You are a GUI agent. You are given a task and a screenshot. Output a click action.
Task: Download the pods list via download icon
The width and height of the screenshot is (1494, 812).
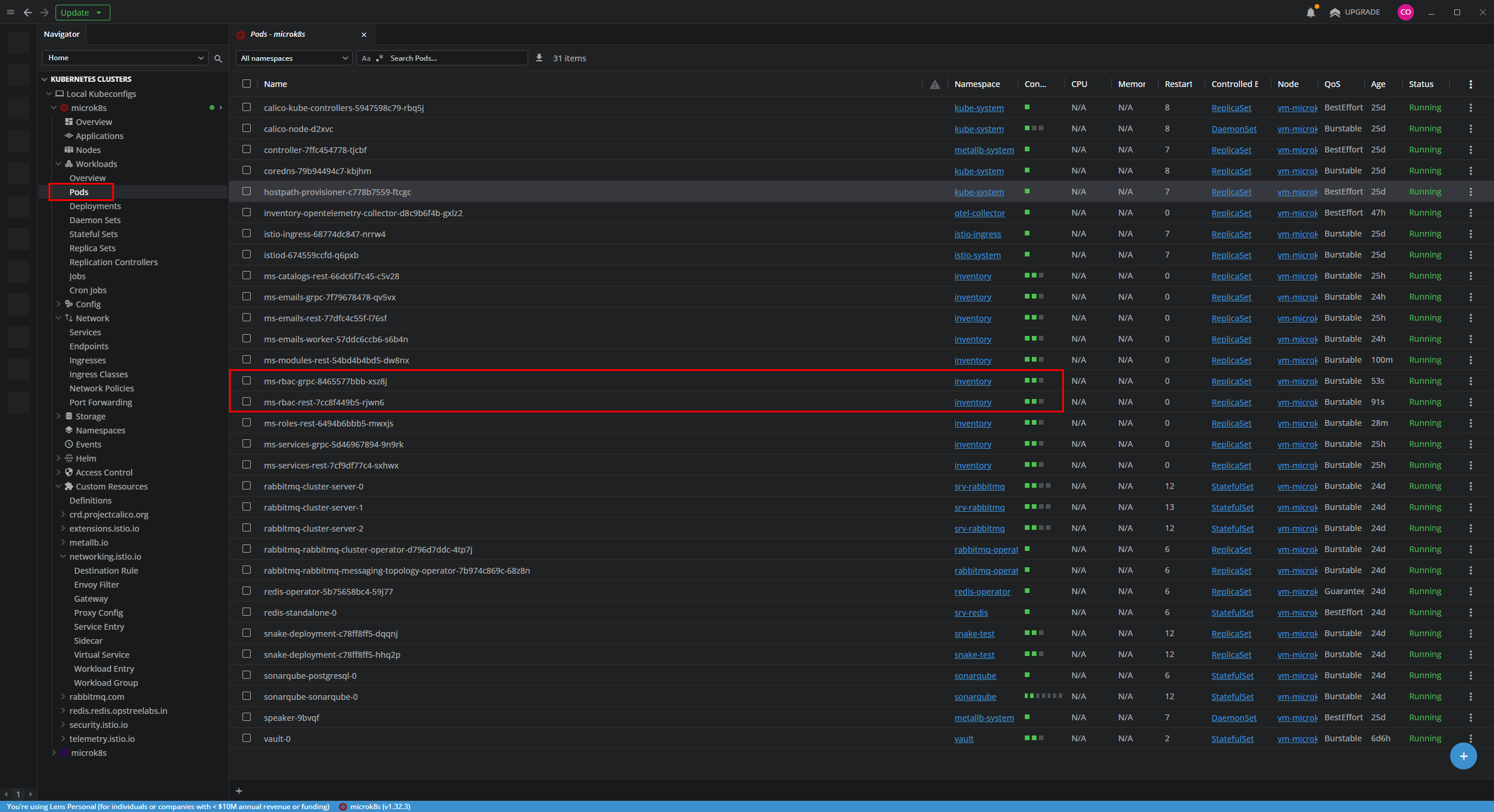point(539,58)
